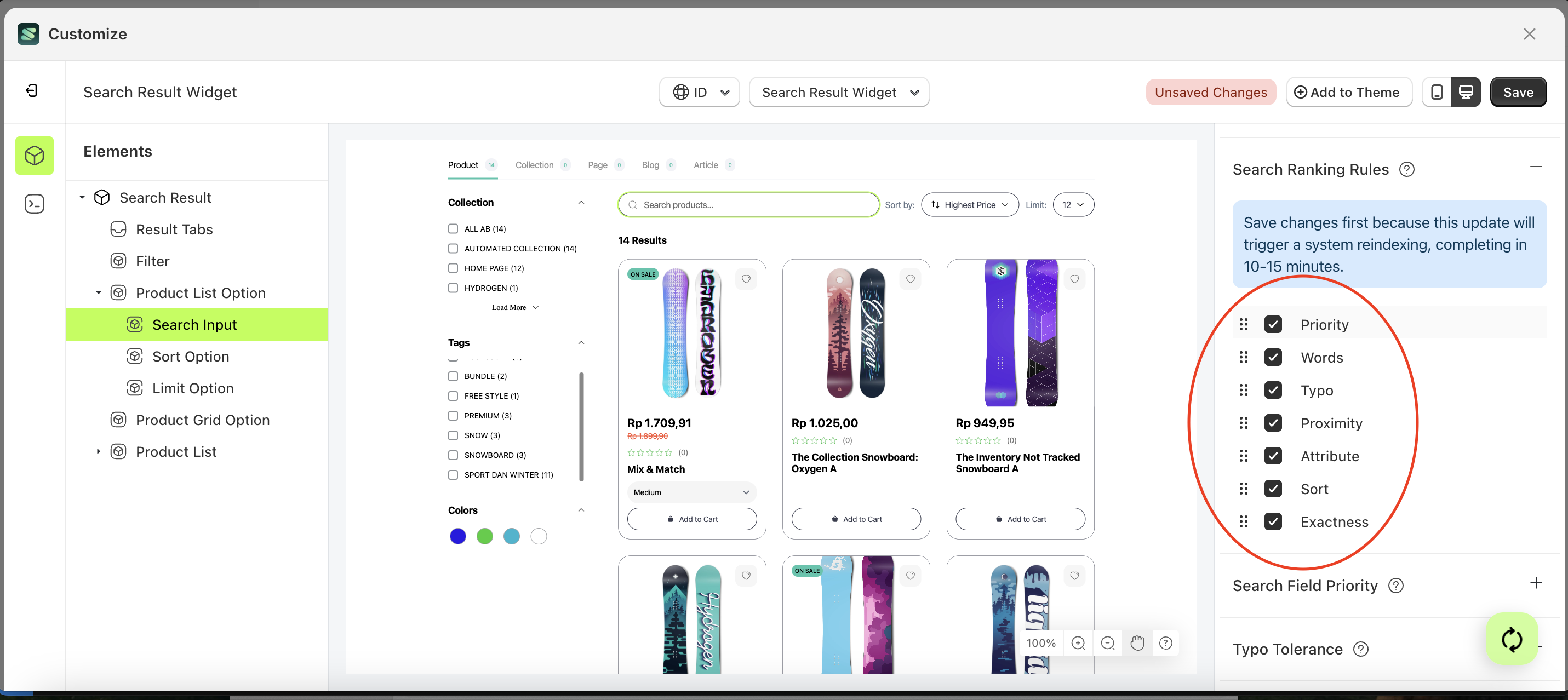Click zoom in magnifier icon
The image size is (1568, 700).
click(1078, 643)
